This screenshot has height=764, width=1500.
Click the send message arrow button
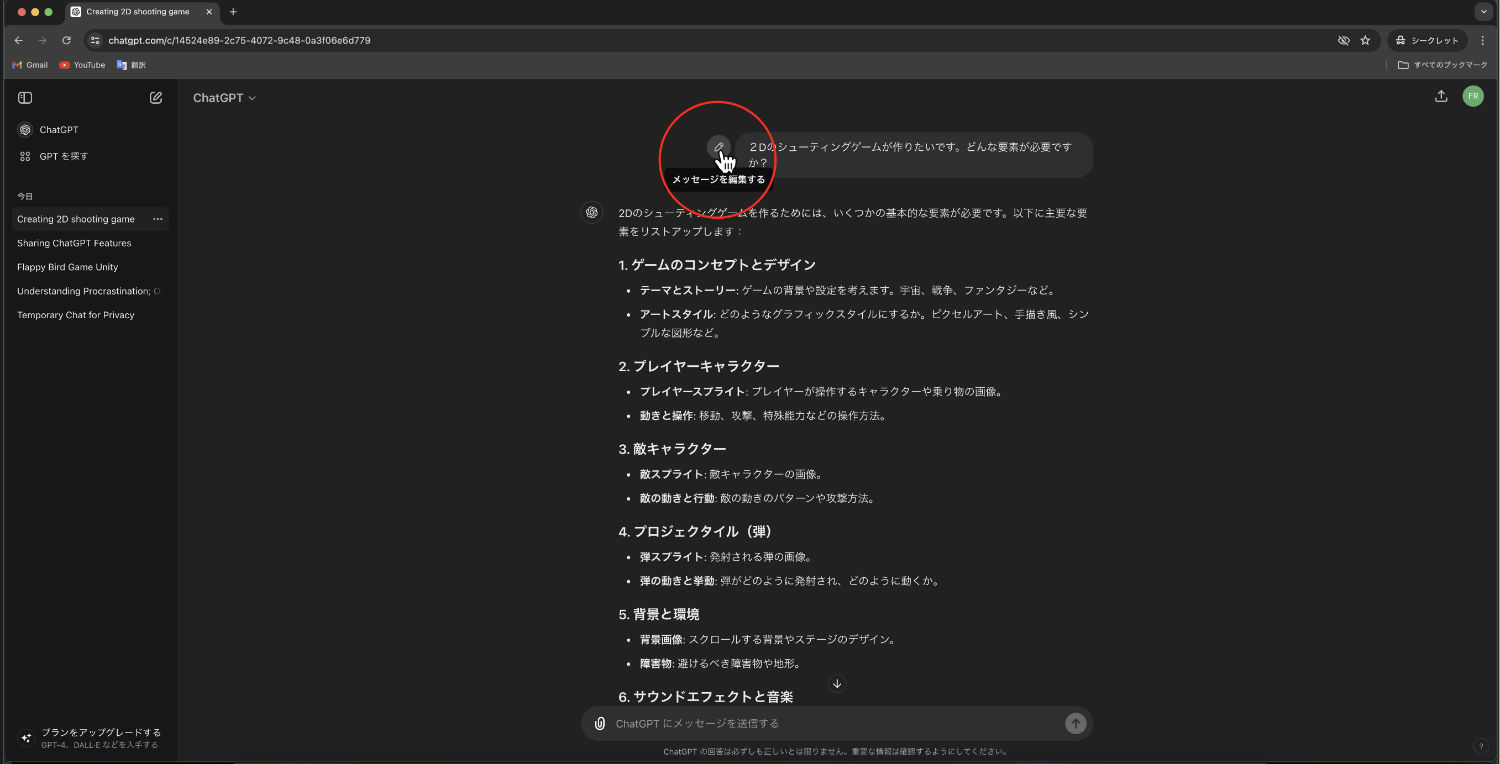pyautogui.click(x=1075, y=723)
